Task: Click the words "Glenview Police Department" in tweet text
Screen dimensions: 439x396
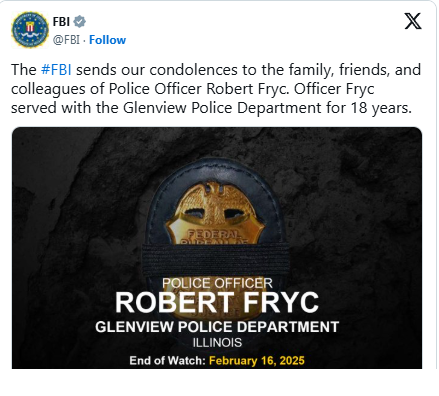Action: pos(222,108)
